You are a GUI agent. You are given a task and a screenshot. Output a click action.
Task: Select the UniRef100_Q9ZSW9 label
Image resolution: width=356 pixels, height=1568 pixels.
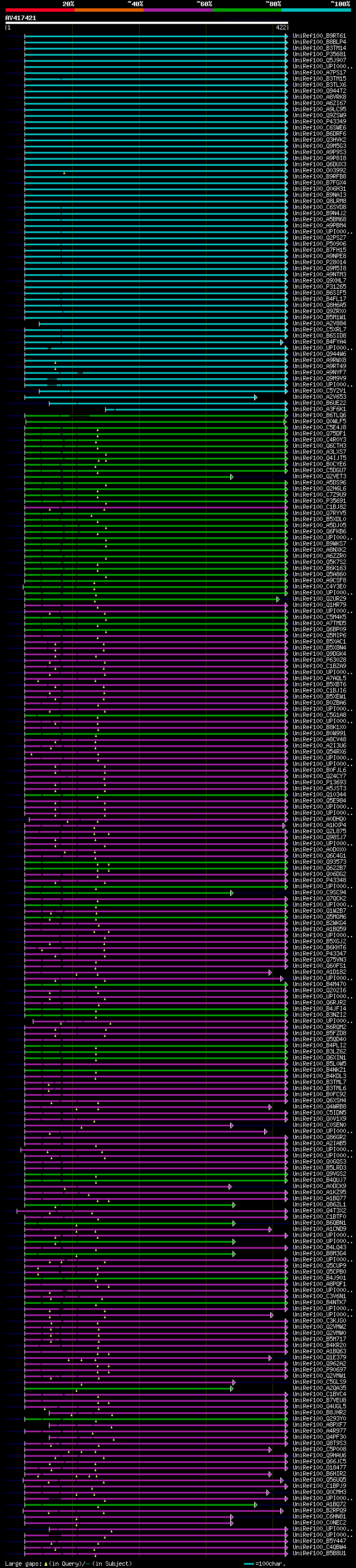[x=319, y=116]
